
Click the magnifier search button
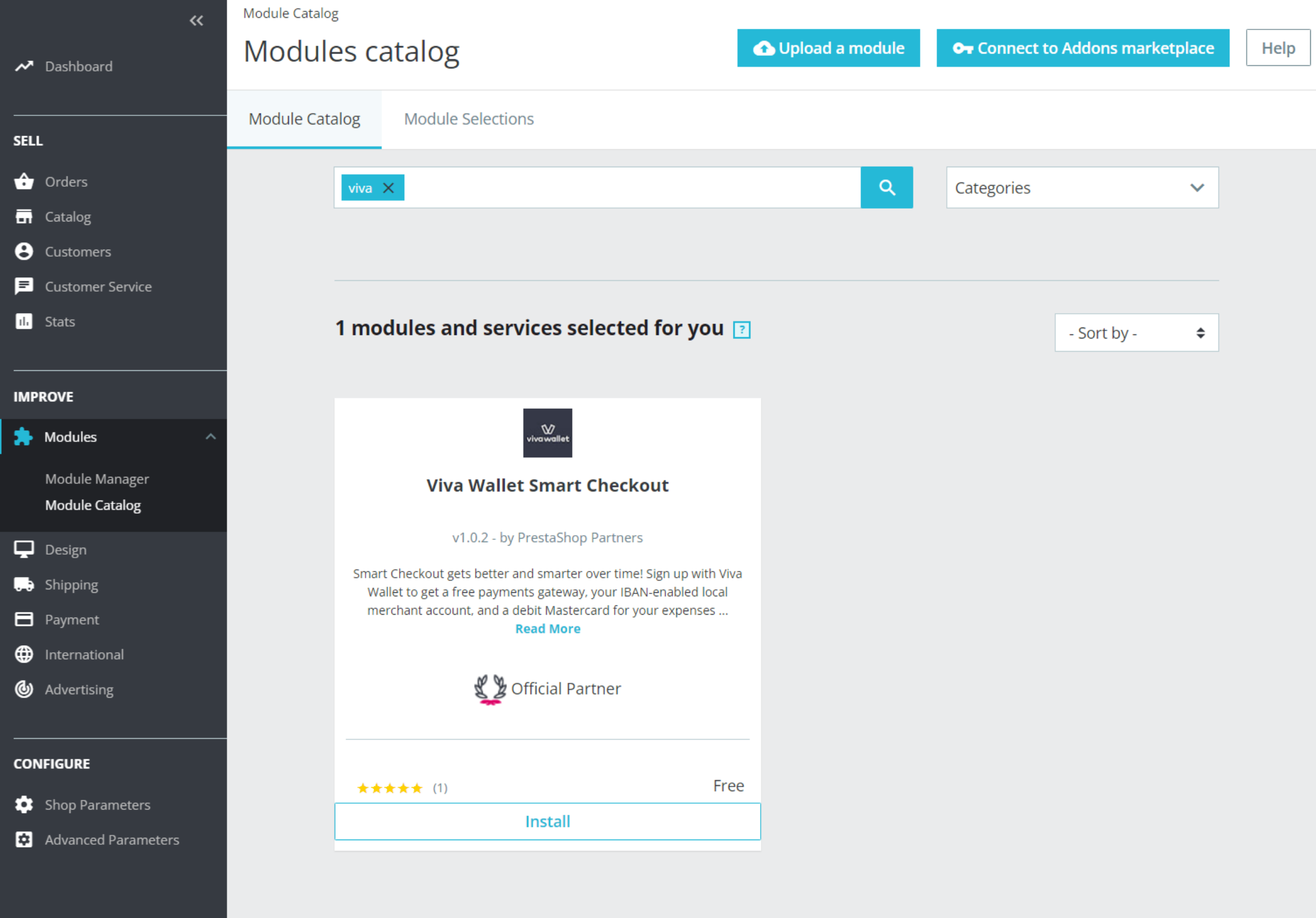coord(886,187)
